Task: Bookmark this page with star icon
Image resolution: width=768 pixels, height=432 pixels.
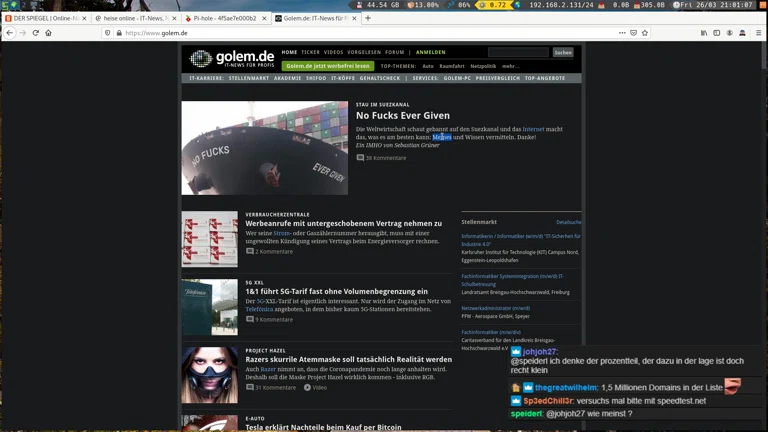Action: tap(646, 33)
